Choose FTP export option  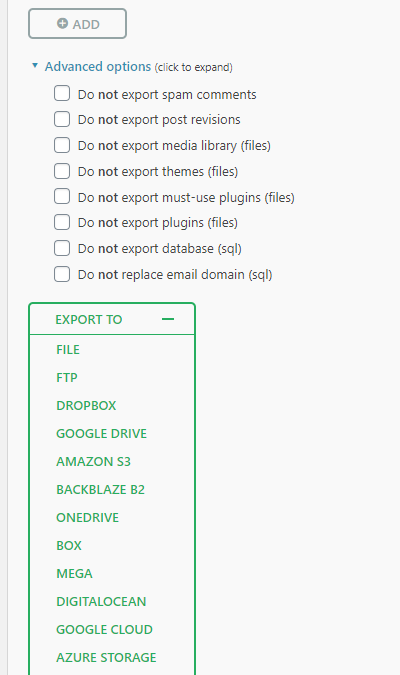point(67,378)
